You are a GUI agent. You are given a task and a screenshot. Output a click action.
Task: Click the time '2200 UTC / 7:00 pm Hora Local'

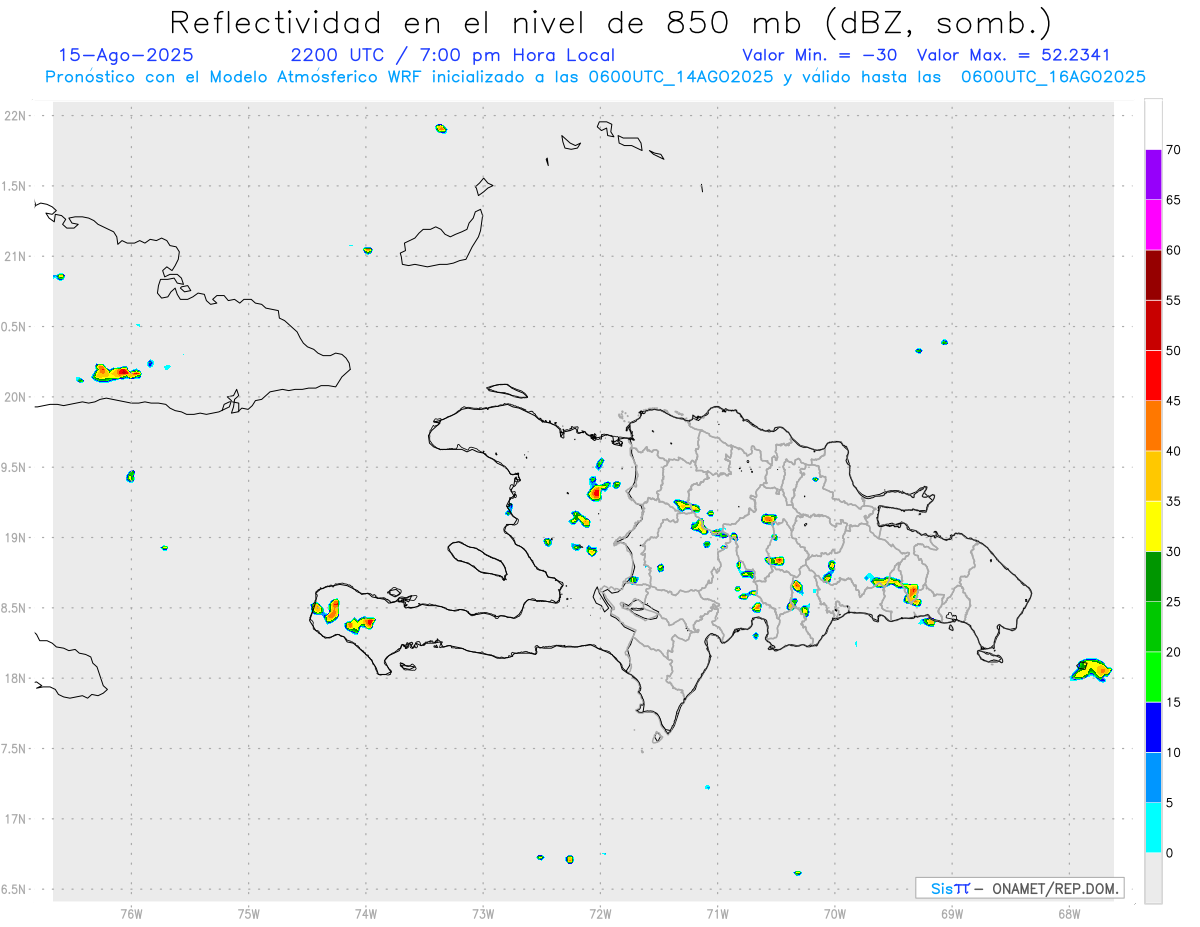click(453, 55)
